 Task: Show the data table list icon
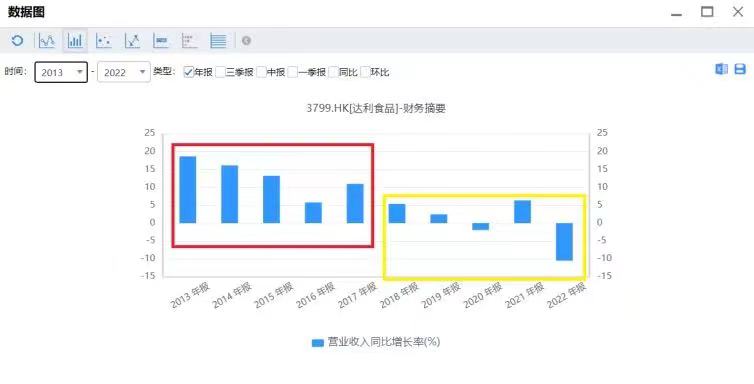[x=218, y=41]
